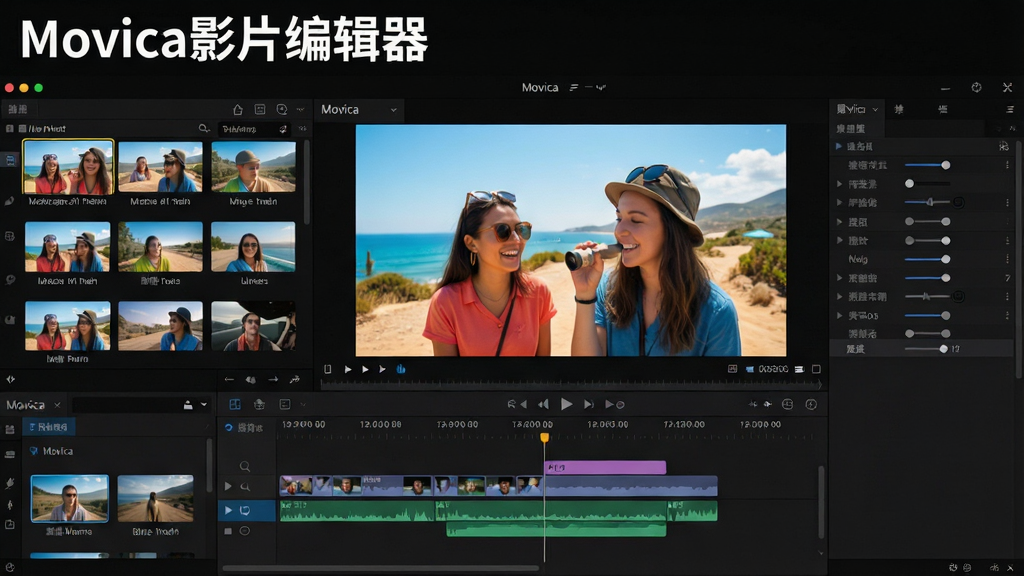The width and height of the screenshot is (1024, 576).
Task: Open the brush tool in the left sidebar
Action: pos(10,201)
